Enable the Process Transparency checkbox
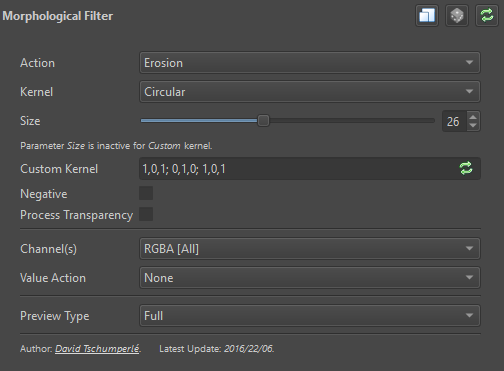The width and height of the screenshot is (504, 371). coord(146,214)
